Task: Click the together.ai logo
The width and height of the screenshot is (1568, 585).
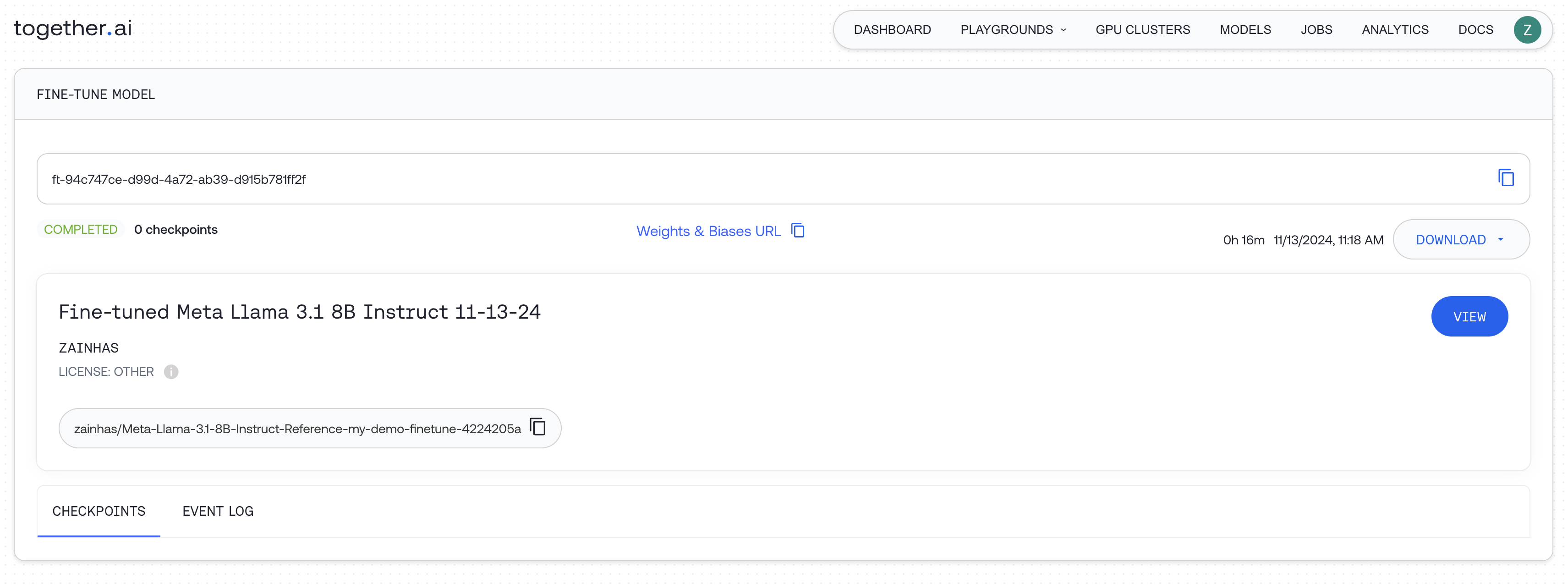Action: 73,28
